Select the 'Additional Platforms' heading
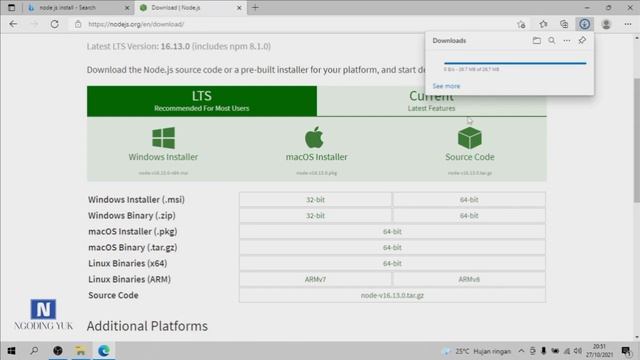This screenshot has height=360, width=640. click(147, 326)
